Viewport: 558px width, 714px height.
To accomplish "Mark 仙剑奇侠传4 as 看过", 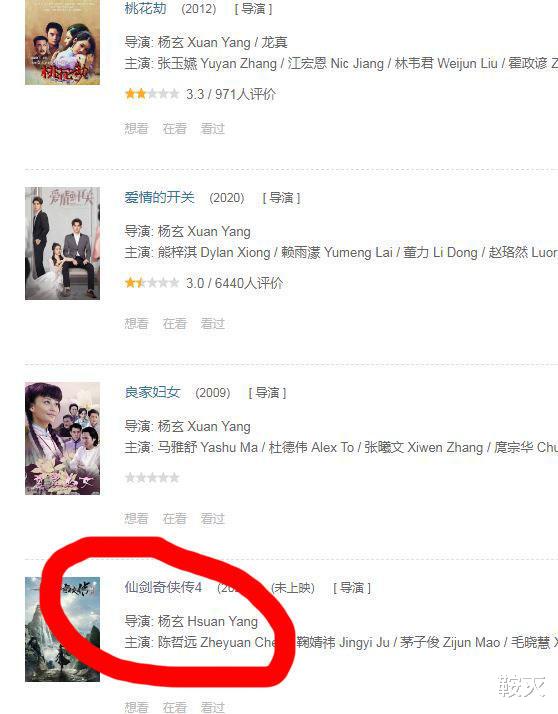I will click(x=213, y=707).
